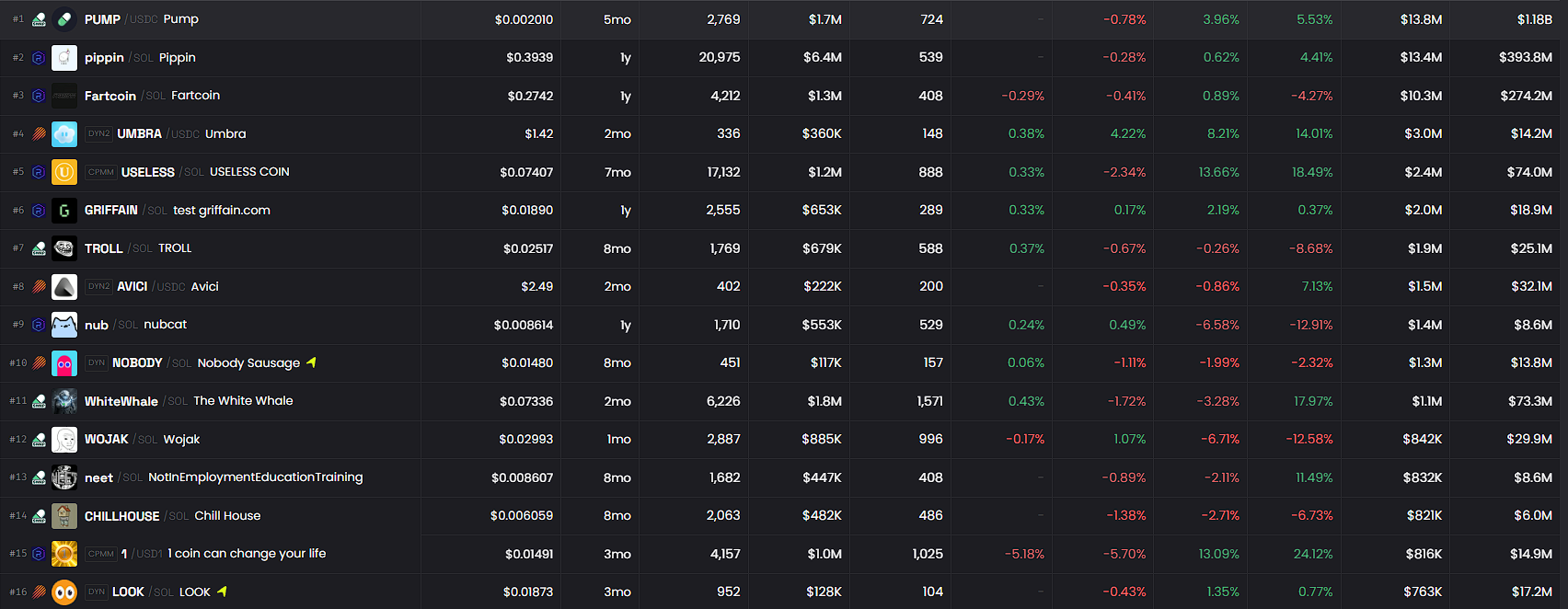Click the 24h change -12.91%
The width and height of the screenshot is (1568, 609).
pyautogui.click(x=1311, y=325)
